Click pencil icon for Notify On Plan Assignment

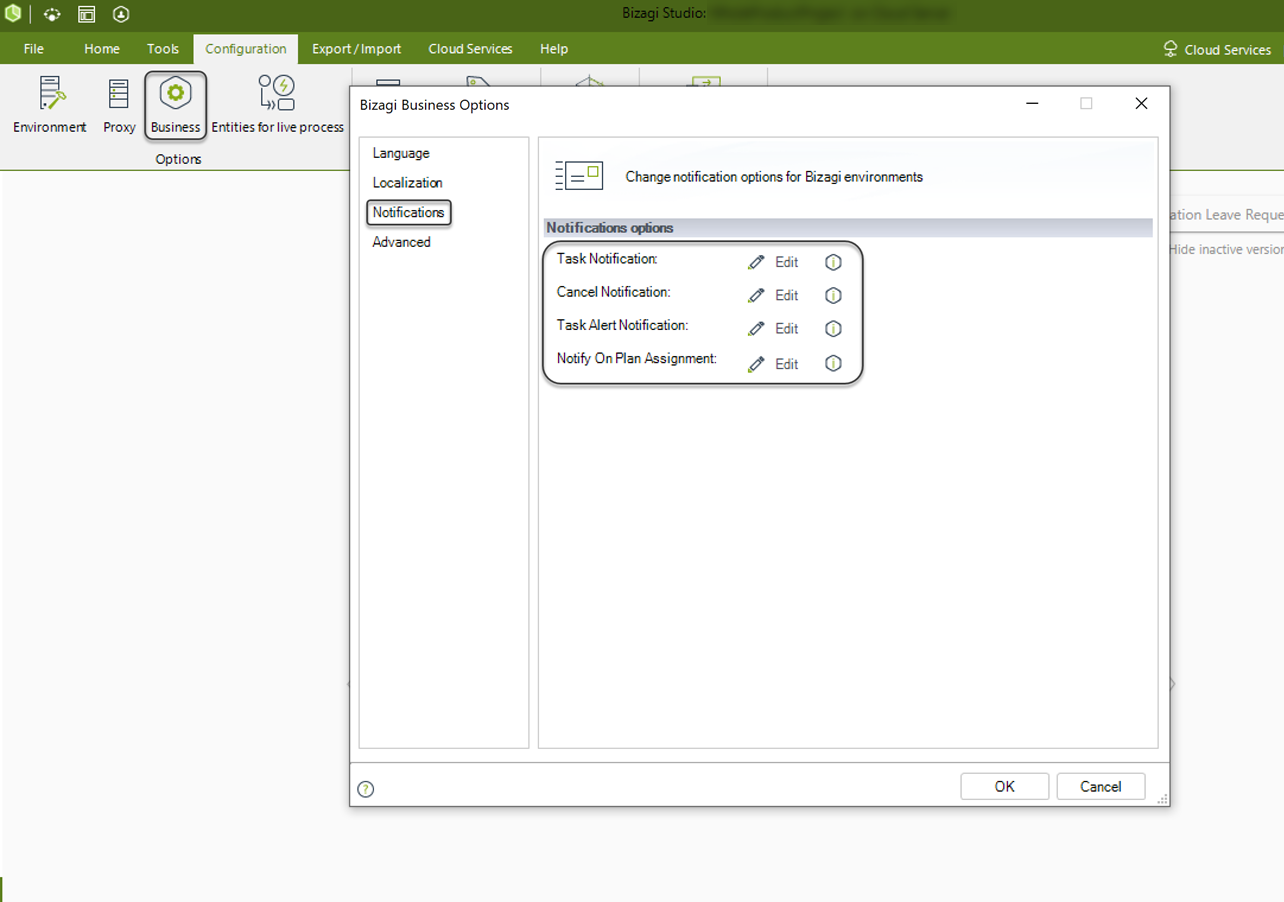click(x=756, y=364)
